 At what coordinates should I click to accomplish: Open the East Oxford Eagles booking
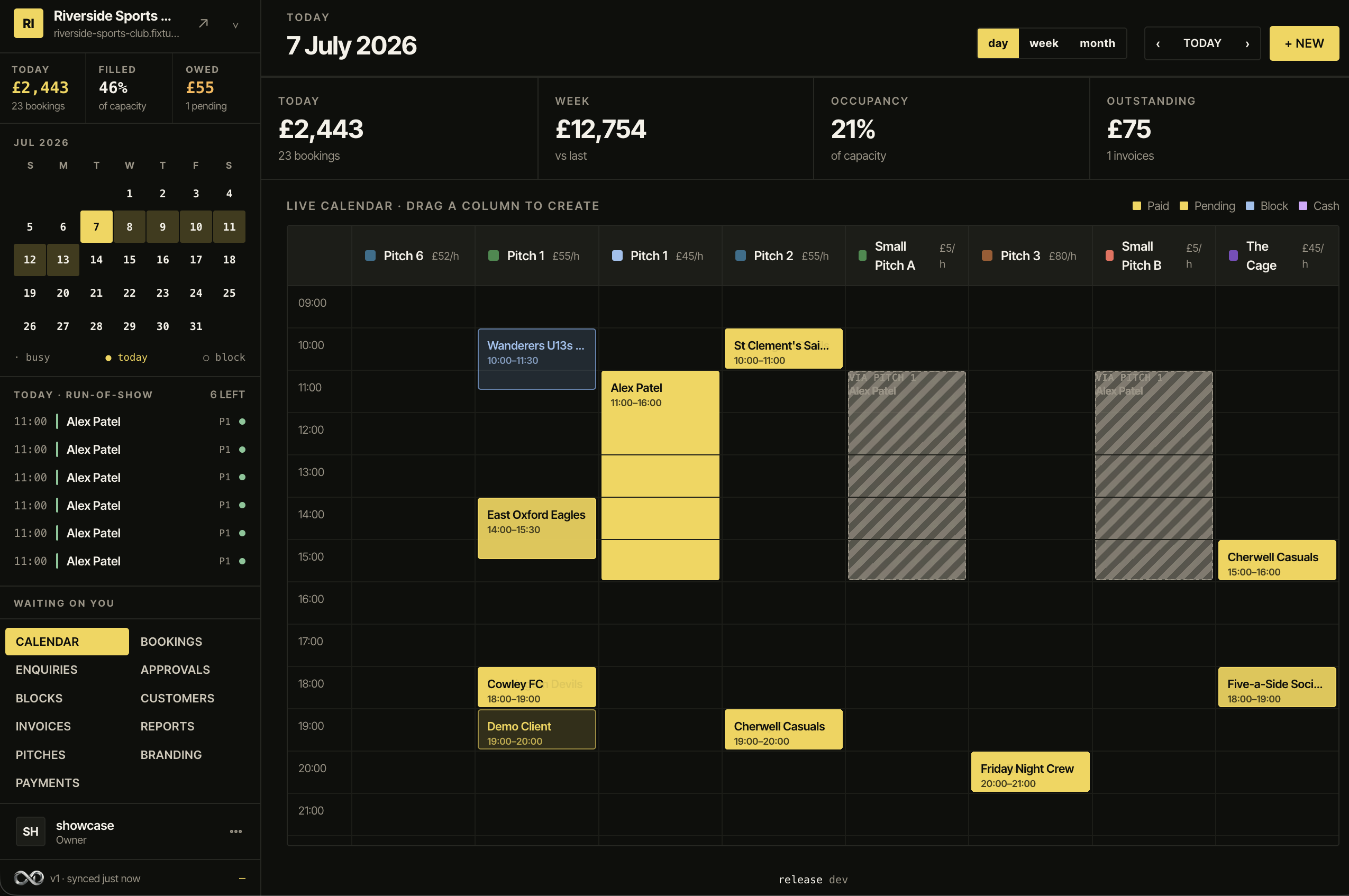tap(536, 528)
